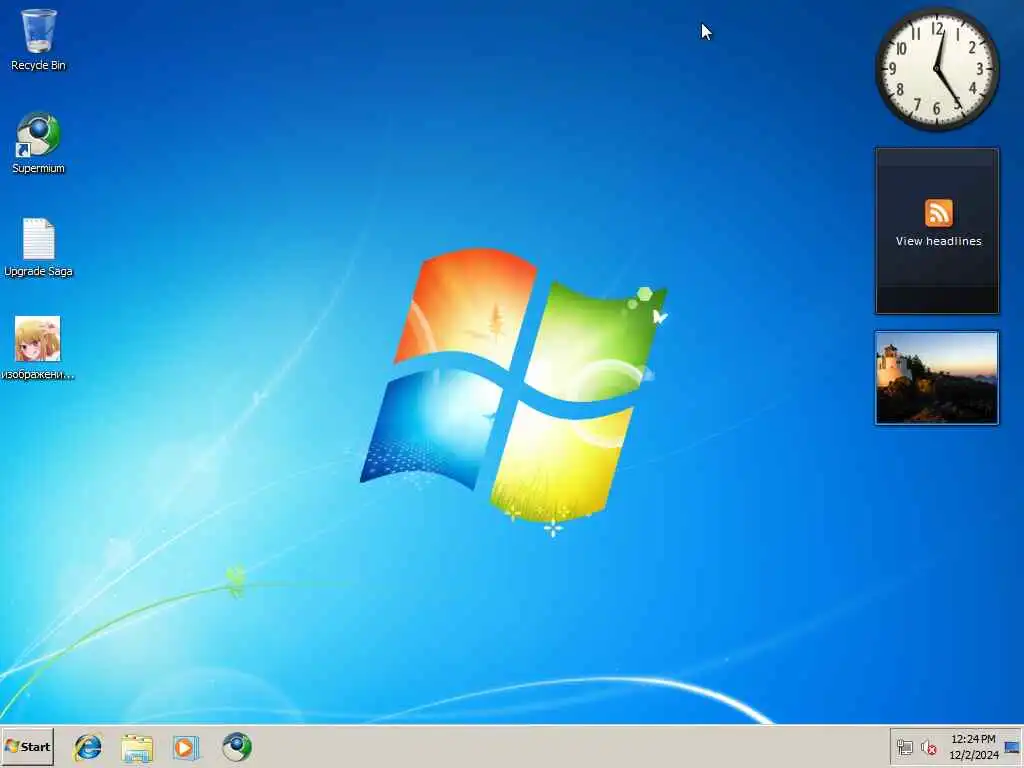Open the taskbar date and time
The height and width of the screenshot is (768, 1024).
[x=974, y=747]
